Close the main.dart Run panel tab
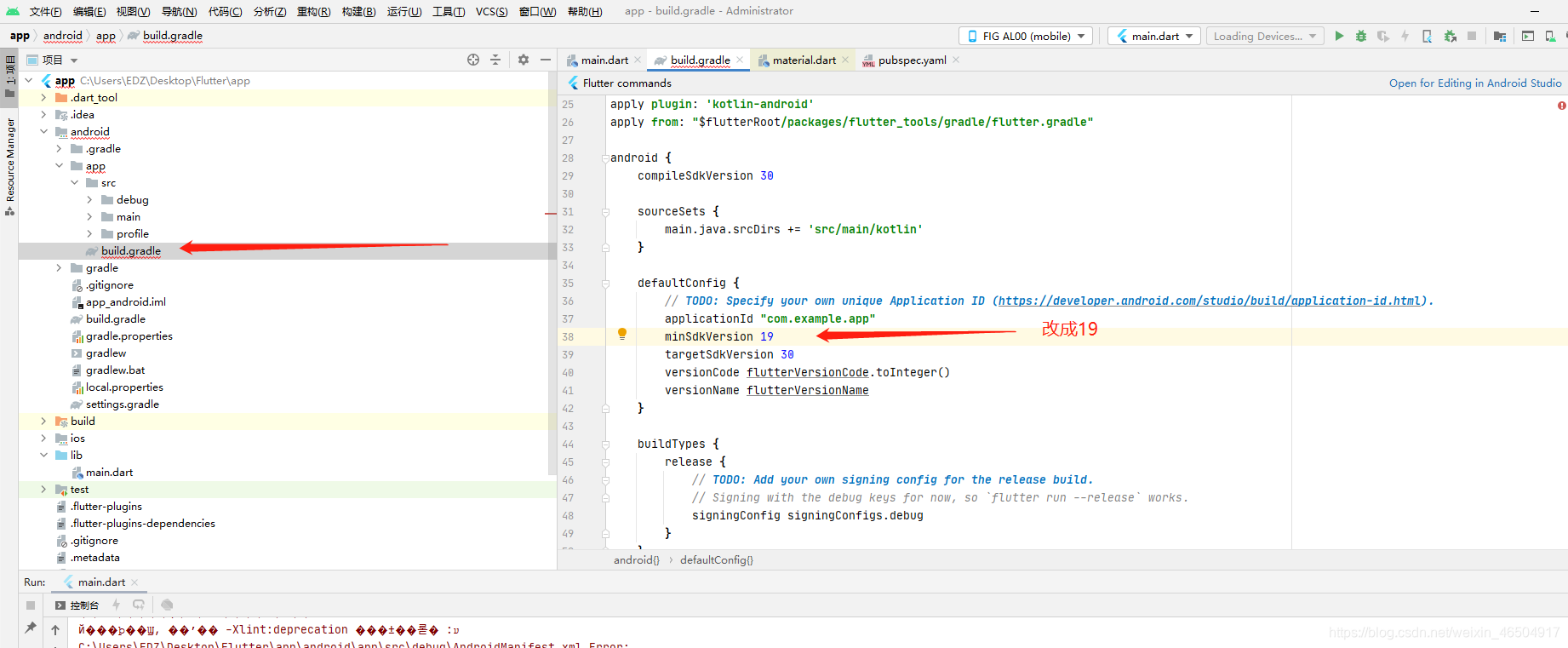 click(x=134, y=582)
